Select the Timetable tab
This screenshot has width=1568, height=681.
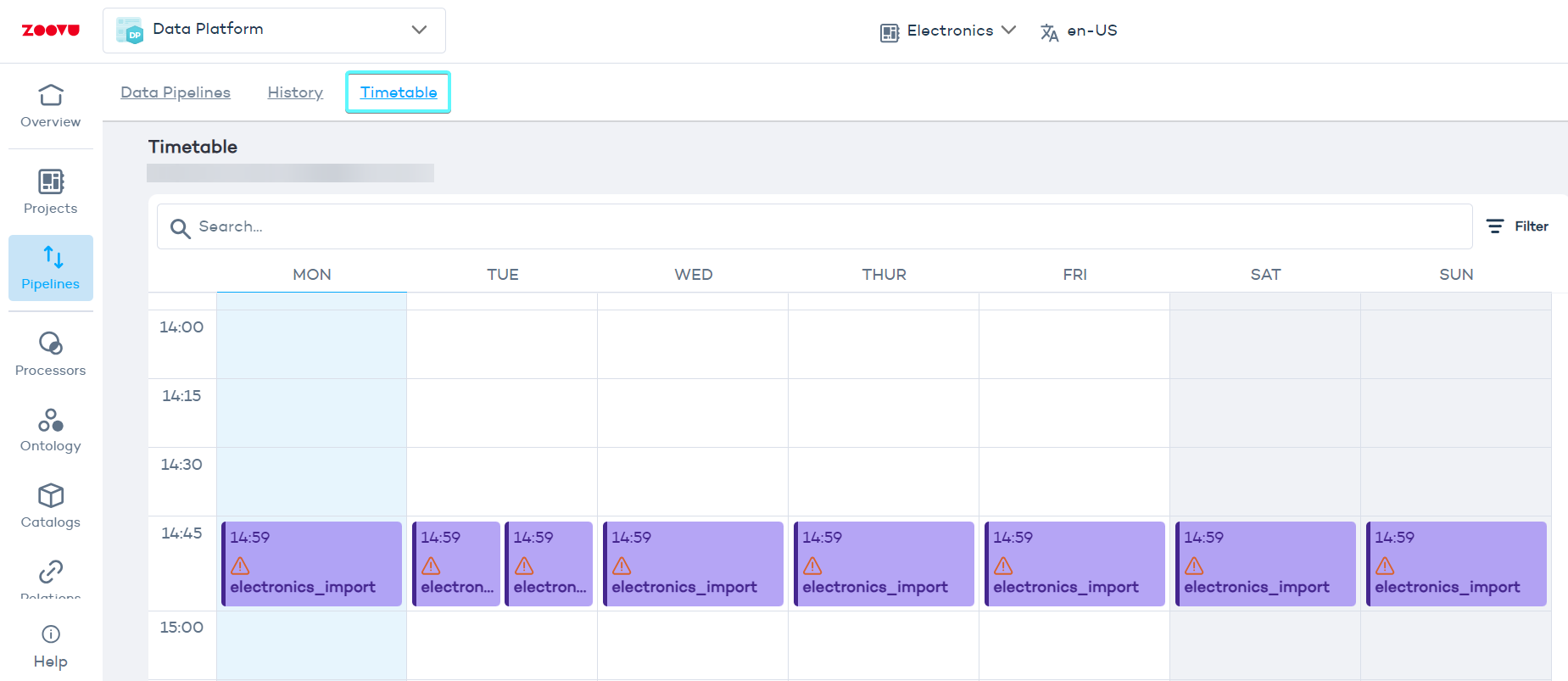coord(399,92)
